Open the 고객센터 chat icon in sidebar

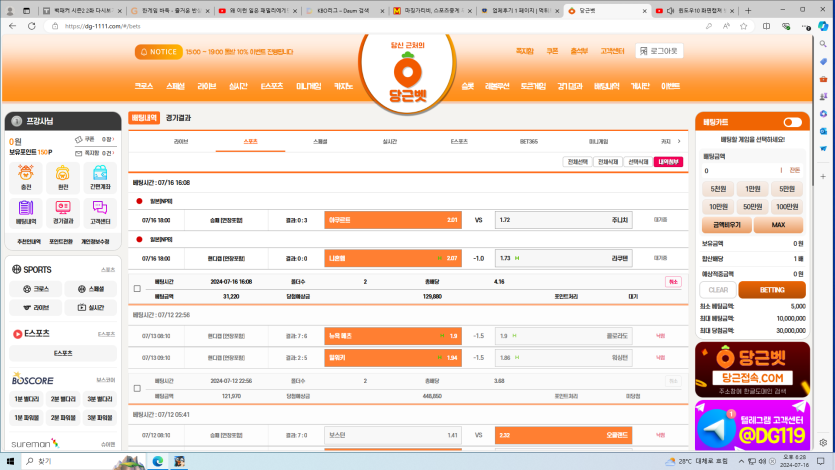(x=99, y=212)
